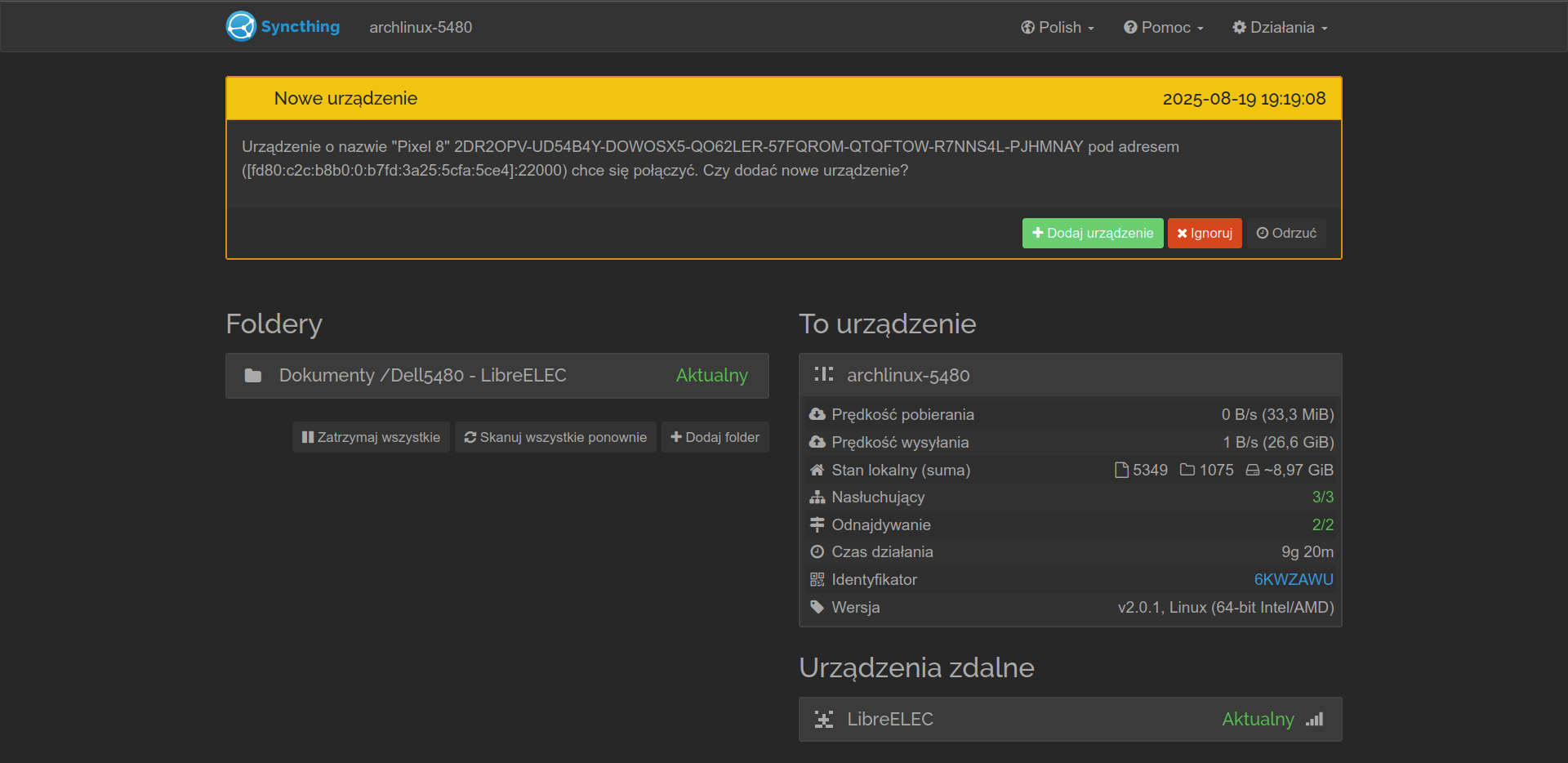Click the archlinux-5480 device identicon
Image resolution: width=1568 pixels, height=763 pixels.
[x=823, y=375]
